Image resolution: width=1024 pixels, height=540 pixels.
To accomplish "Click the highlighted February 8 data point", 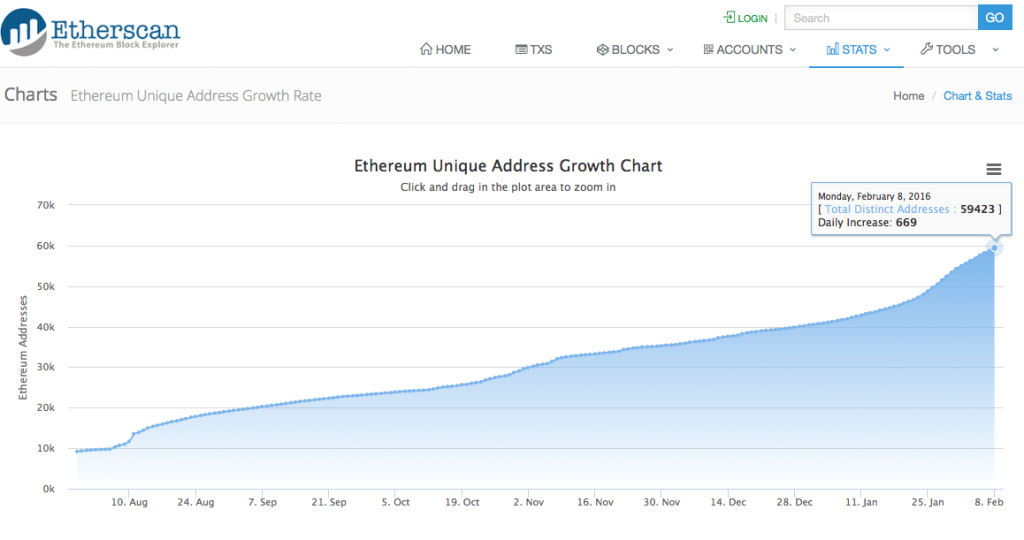I will [994, 247].
